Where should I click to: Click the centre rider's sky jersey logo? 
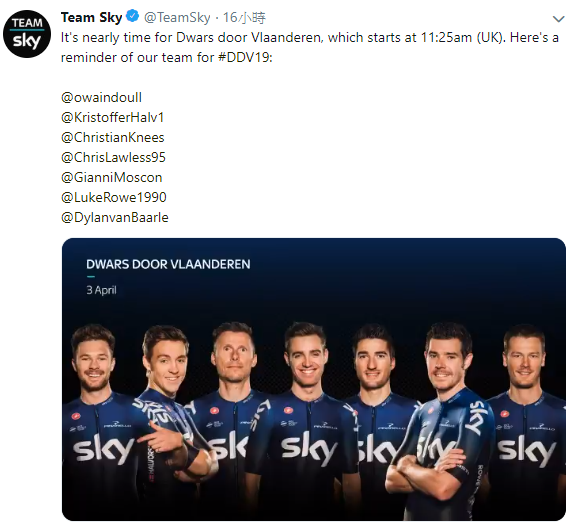[309, 450]
